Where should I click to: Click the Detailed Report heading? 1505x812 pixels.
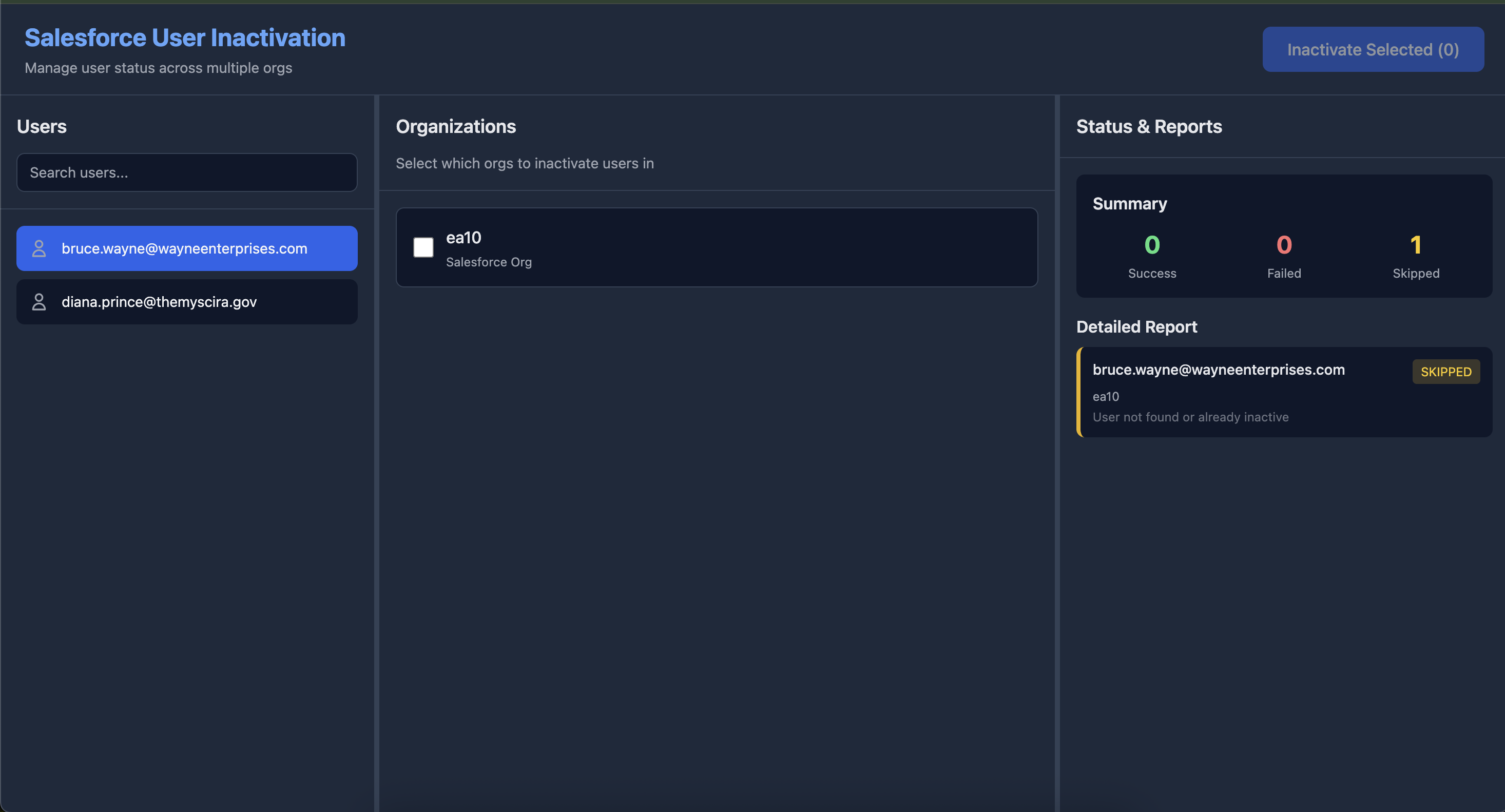(x=1136, y=326)
